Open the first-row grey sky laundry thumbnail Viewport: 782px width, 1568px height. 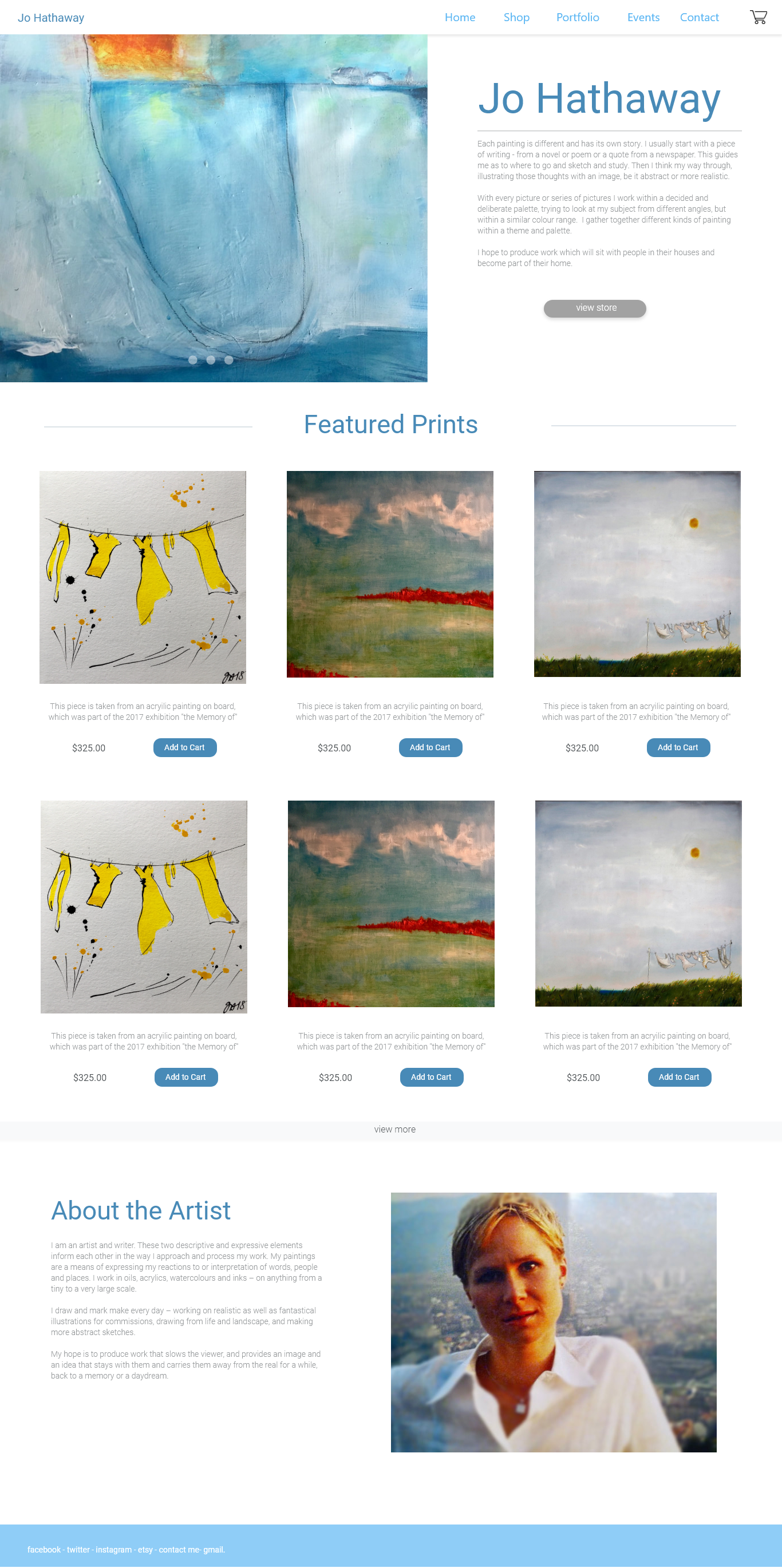pyautogui.click(x=637, y=573)
